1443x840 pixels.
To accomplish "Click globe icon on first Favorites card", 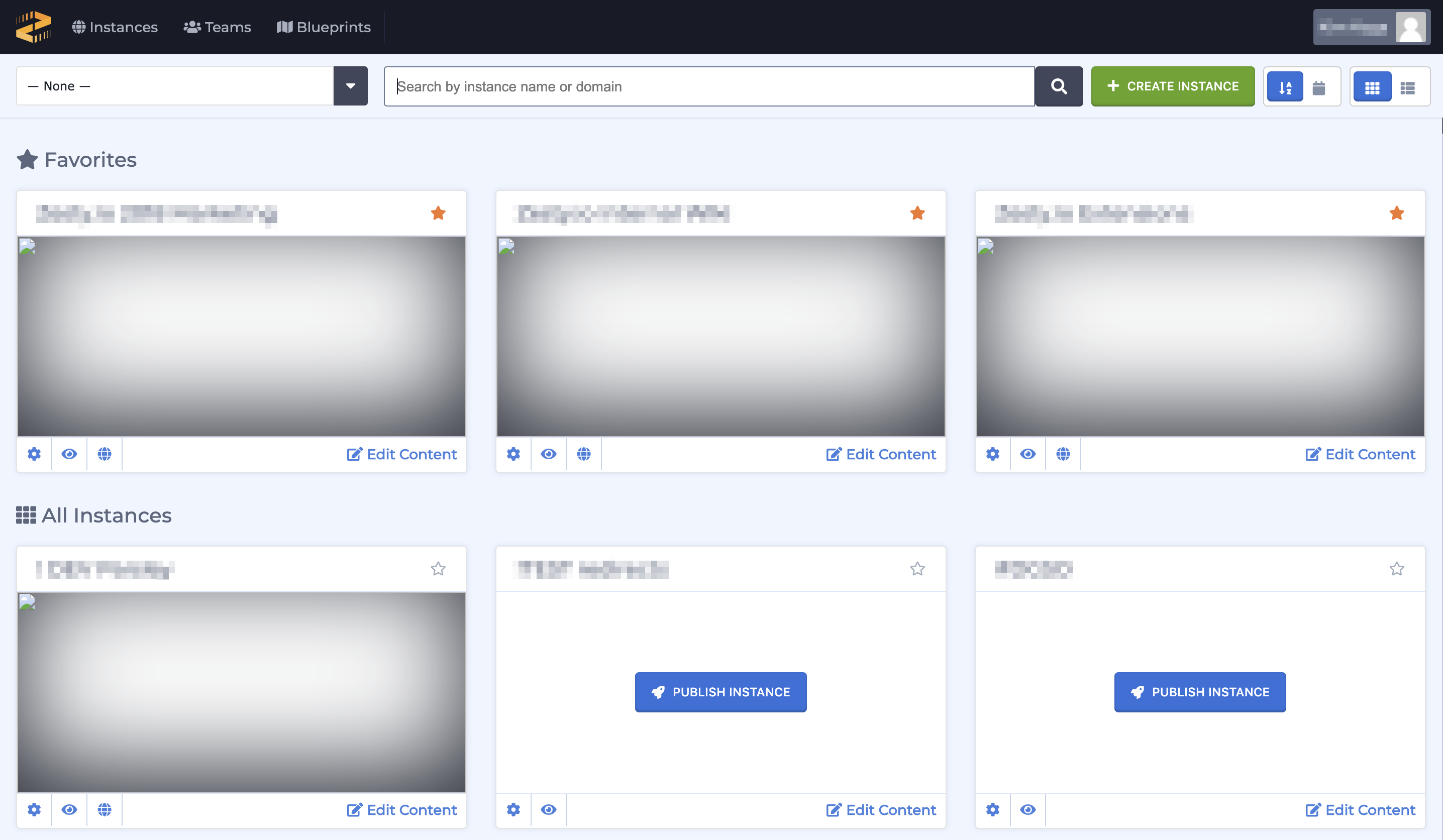I will point(104,454).
